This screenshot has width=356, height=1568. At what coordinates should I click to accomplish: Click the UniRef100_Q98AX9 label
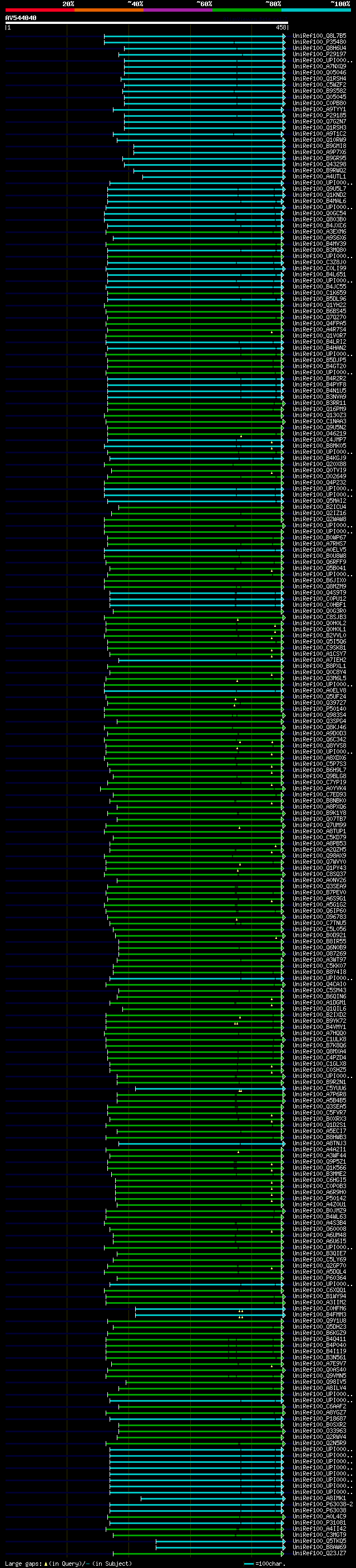tap(319, 856)
